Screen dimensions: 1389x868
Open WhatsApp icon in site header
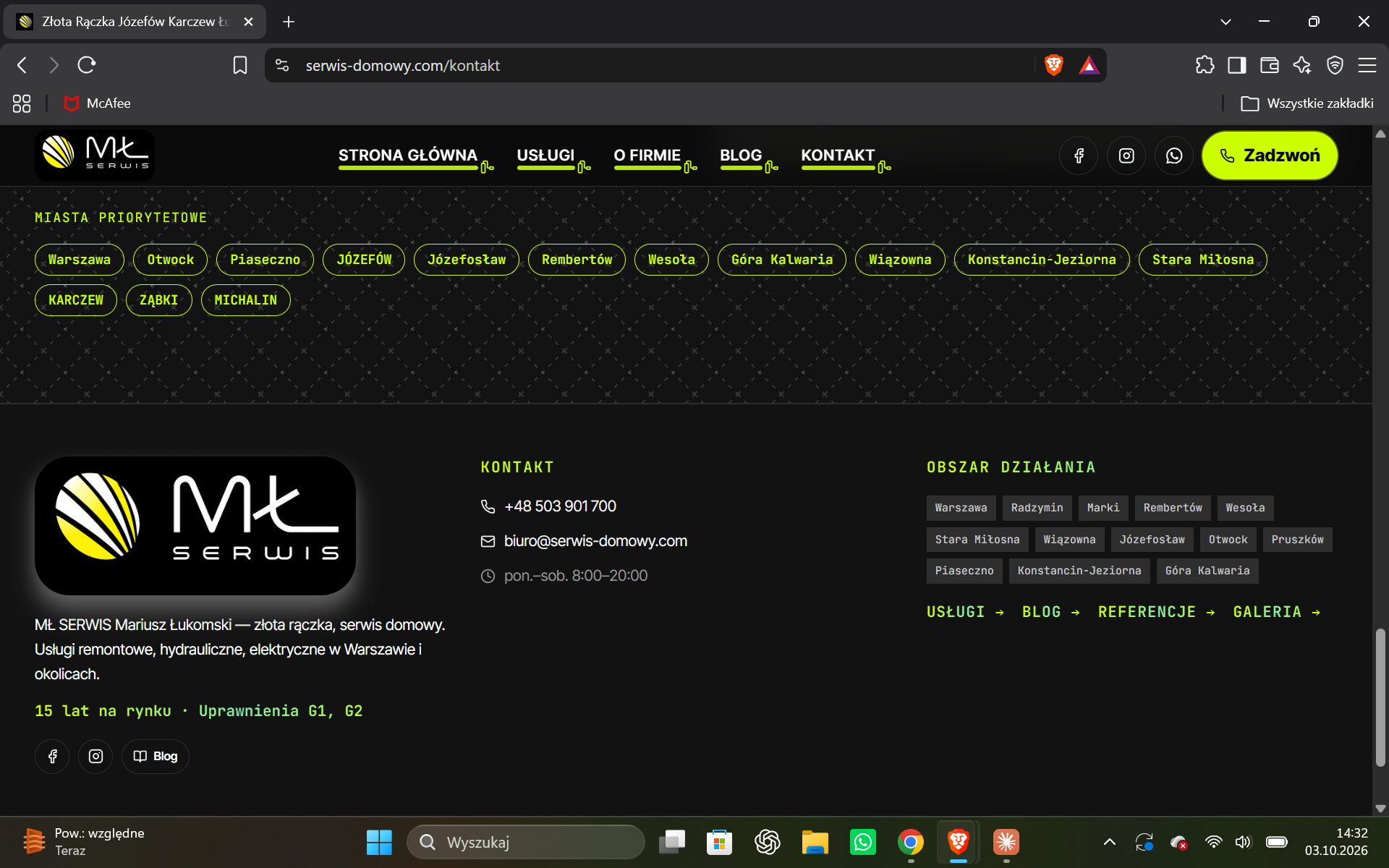point(1174,156)
